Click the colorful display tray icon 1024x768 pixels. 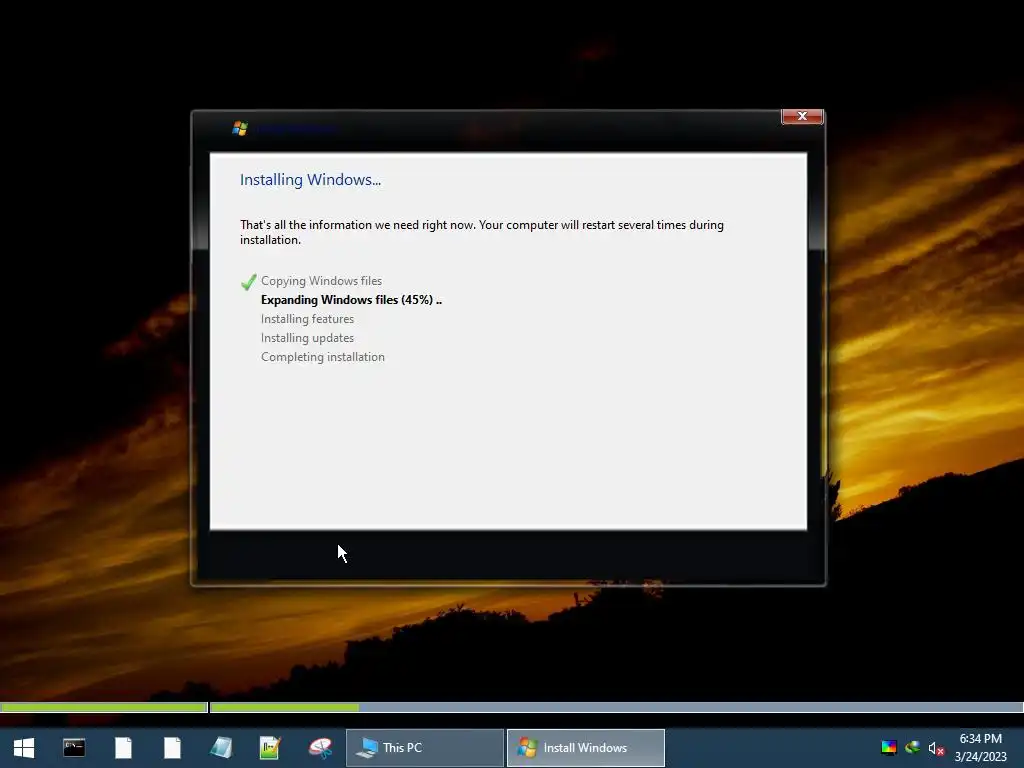[x=889, y=748]
